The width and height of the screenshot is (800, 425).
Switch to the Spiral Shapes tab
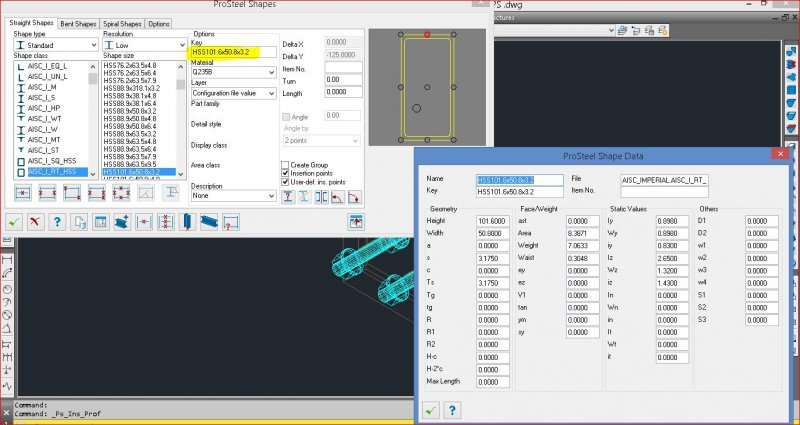122,24
